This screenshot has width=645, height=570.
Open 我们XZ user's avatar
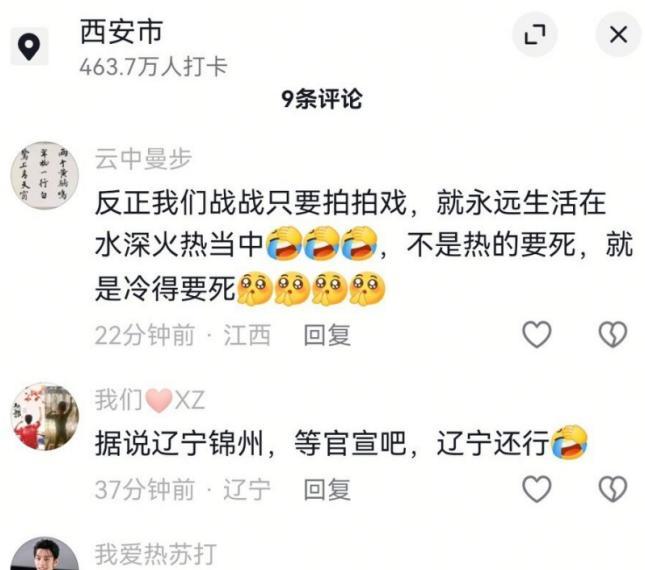pyautogui.click(x=45, y=416)
